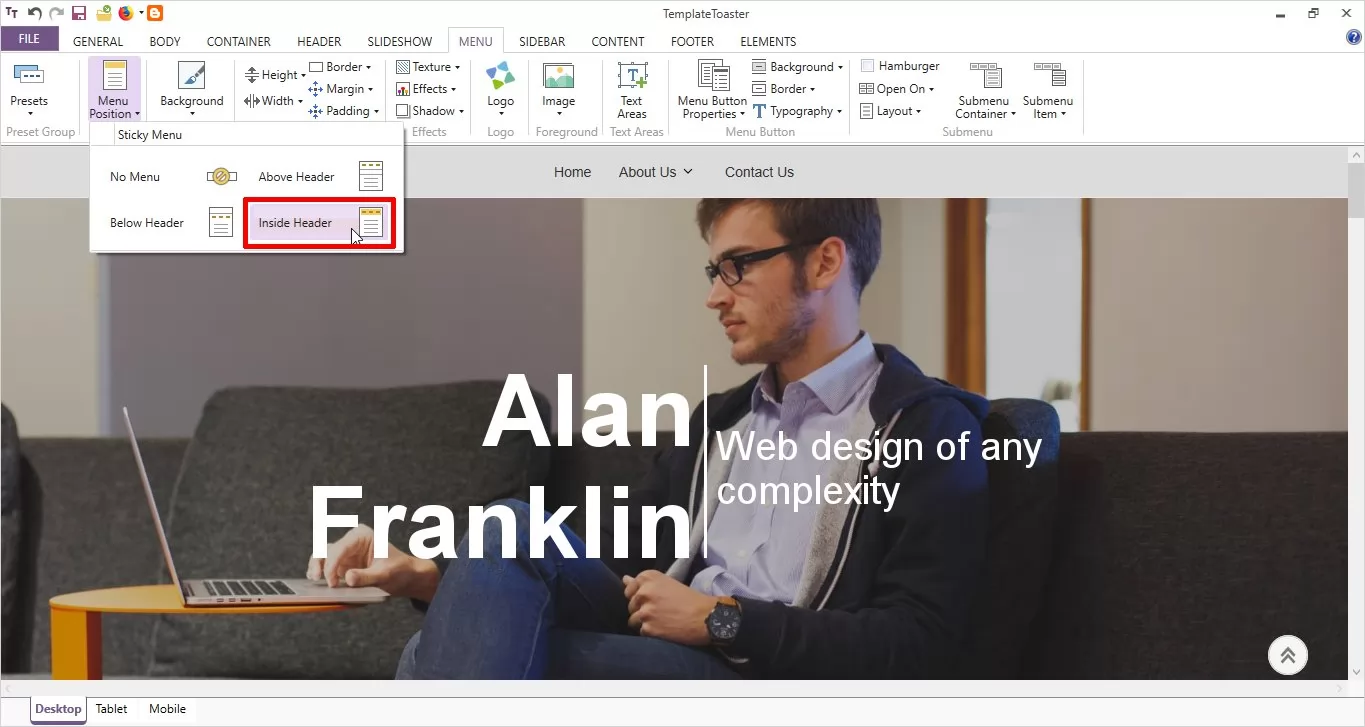
Task: Click the Save icon in quick access toolbar
Action: pyautogui.click(x=79, y=13)
